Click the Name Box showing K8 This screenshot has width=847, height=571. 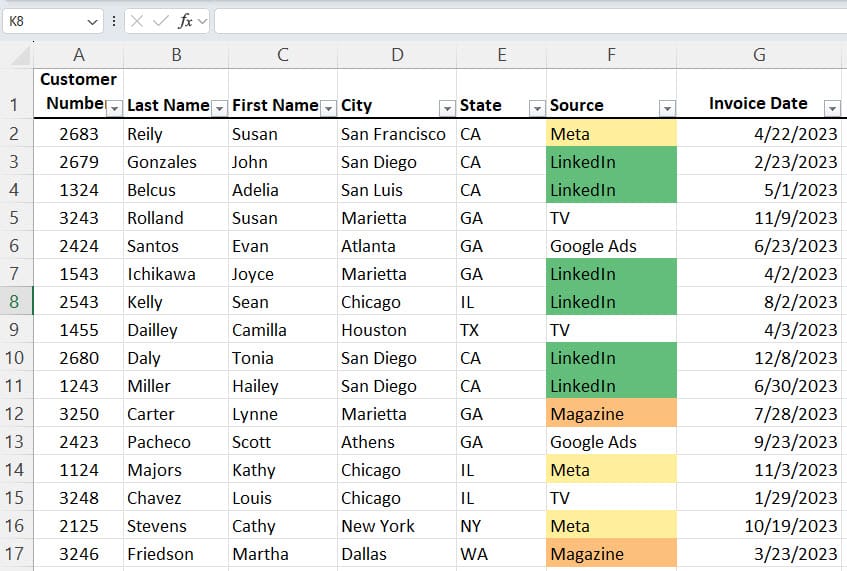click(53, 22)
